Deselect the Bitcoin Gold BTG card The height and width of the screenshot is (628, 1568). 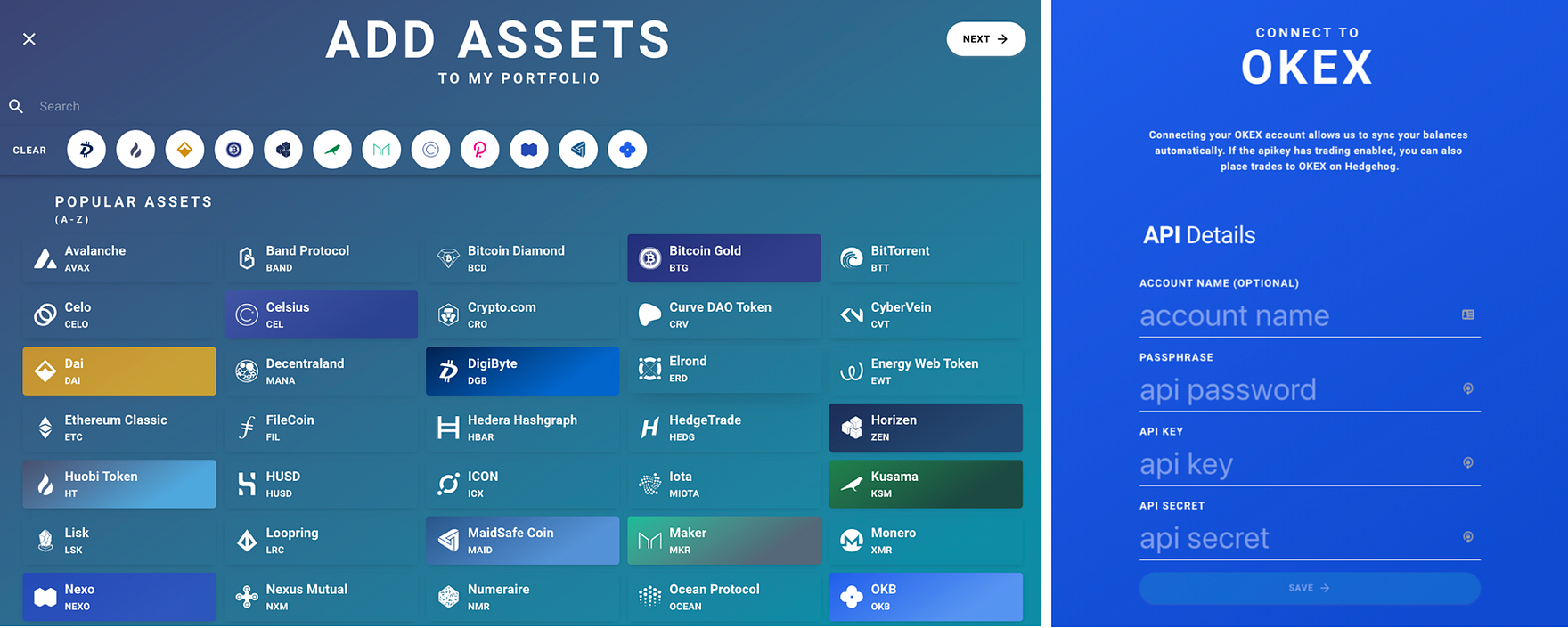724,258
